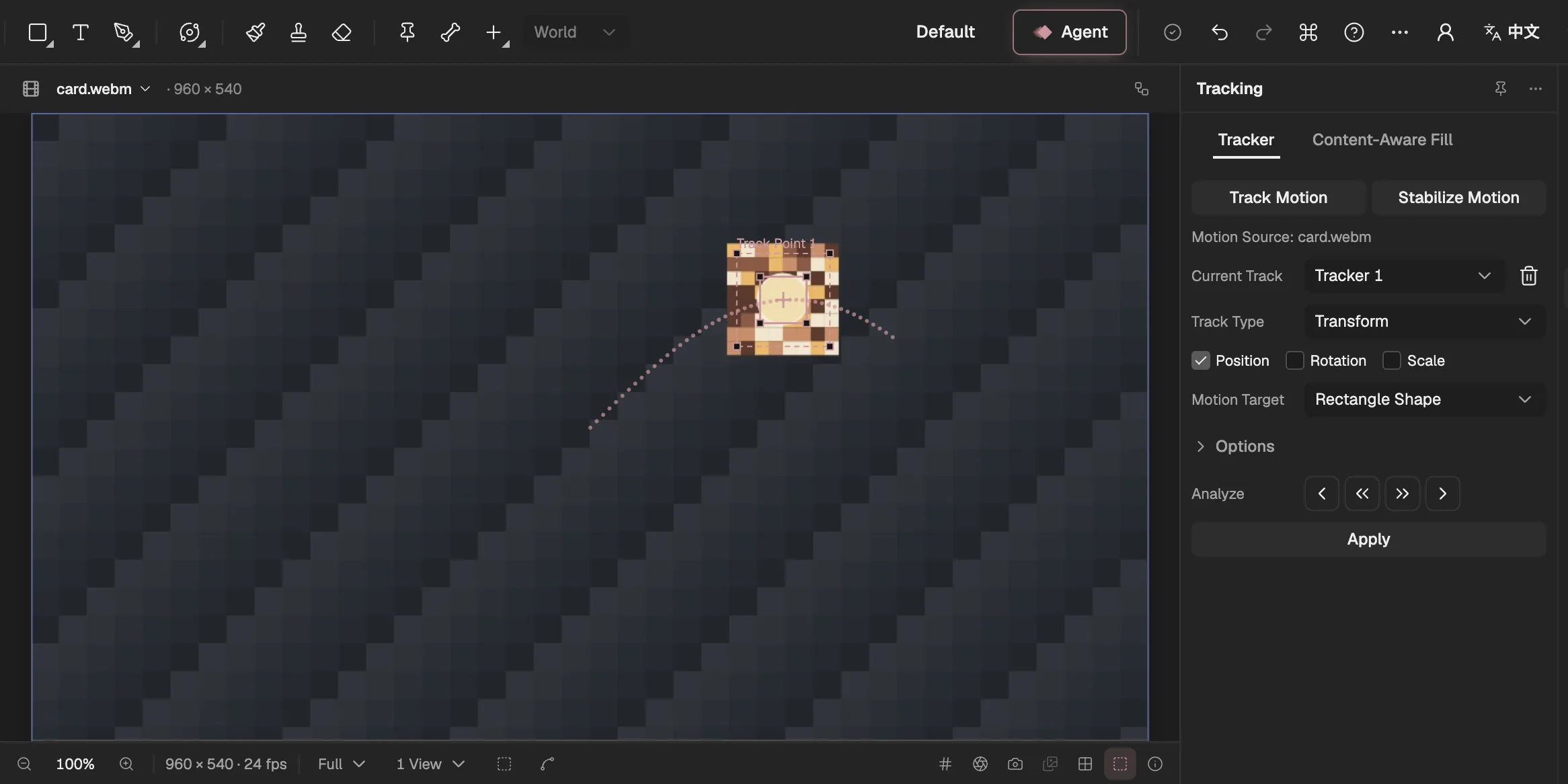Open the Help question mark icon
Screen dimensions: 1568x784
click(x=1354, y=32)
